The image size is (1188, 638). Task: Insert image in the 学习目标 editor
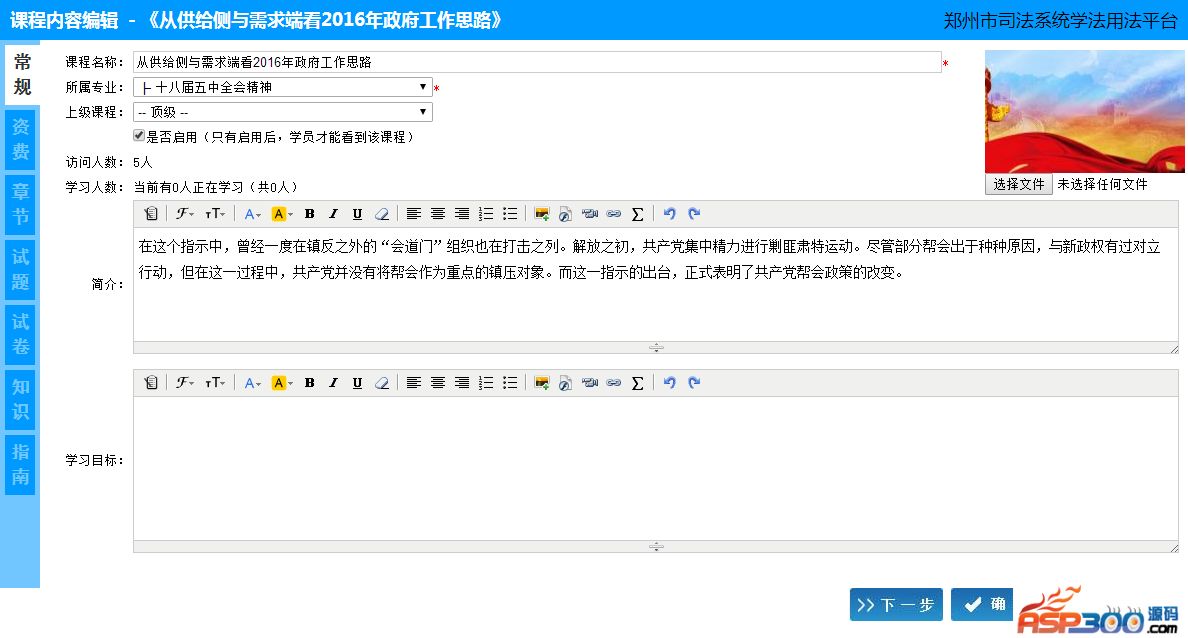[x=542, y=383]
